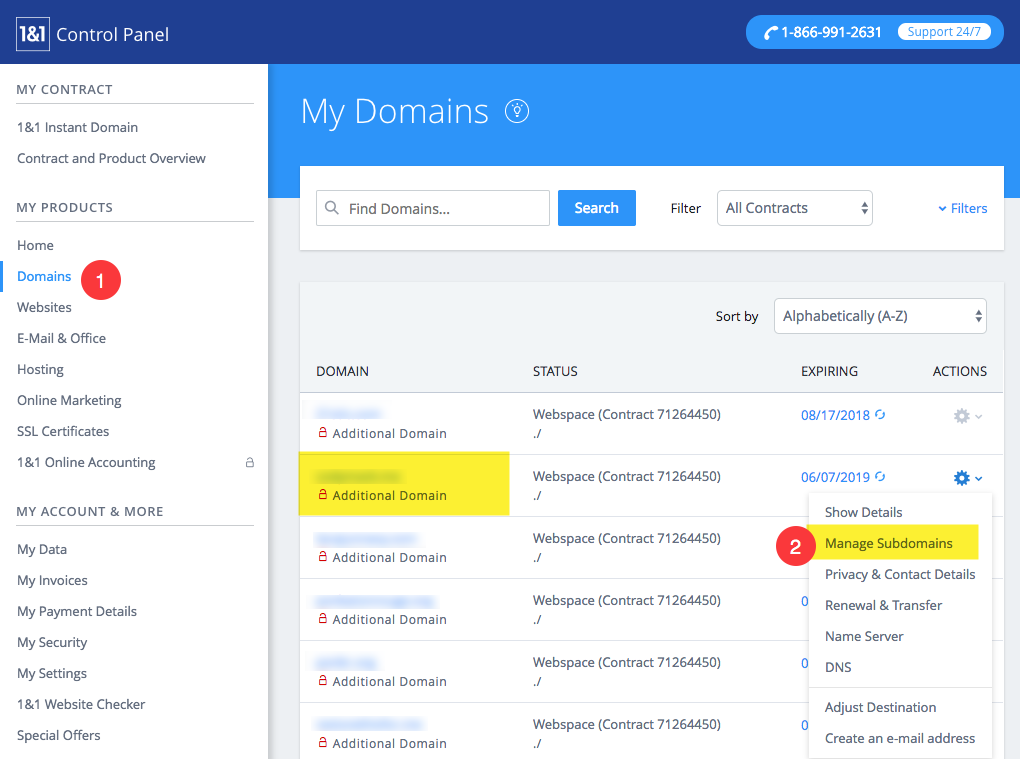The height and width of the screenshot is (759, 1020).
Task: Click chevron beside the 08/17/2018 row gear
Action: [x=979, y=416]
